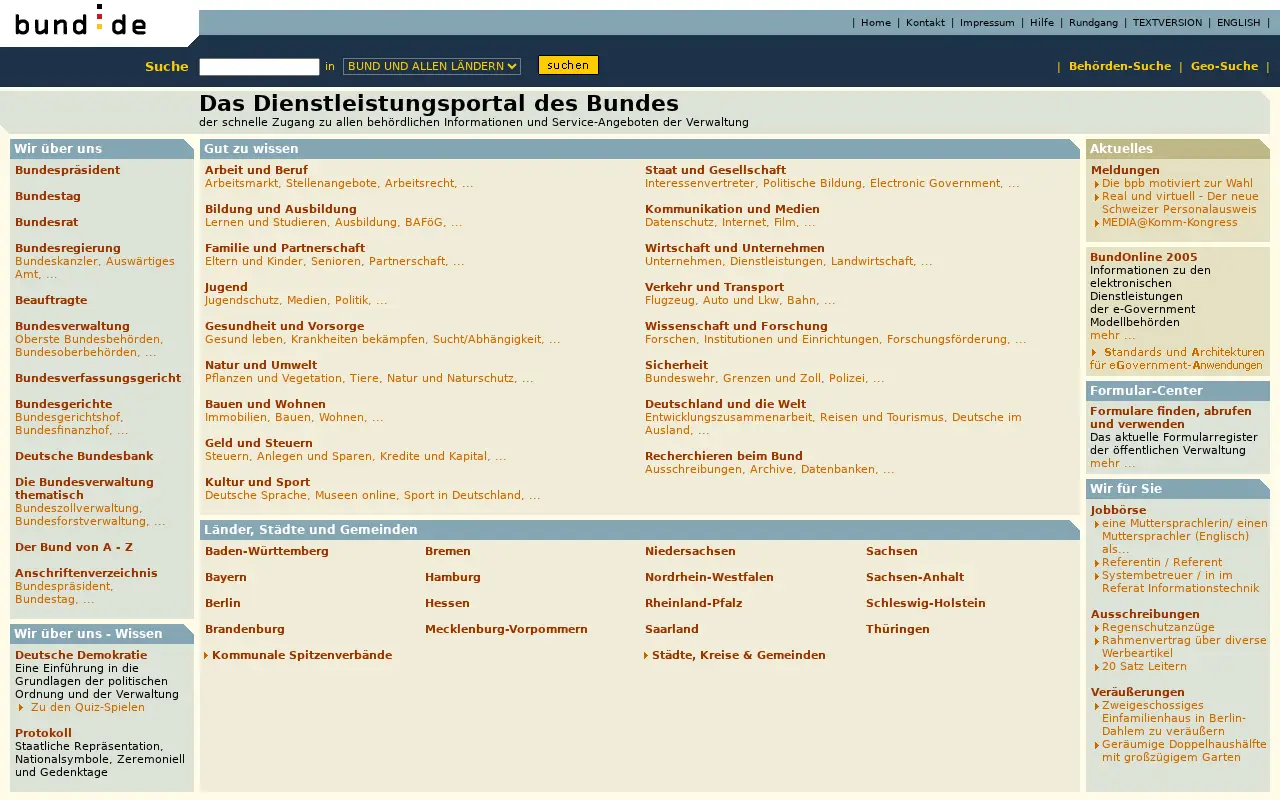Go to Bundesregierung page
The image size is (1280, 800).
click(68, 249)
